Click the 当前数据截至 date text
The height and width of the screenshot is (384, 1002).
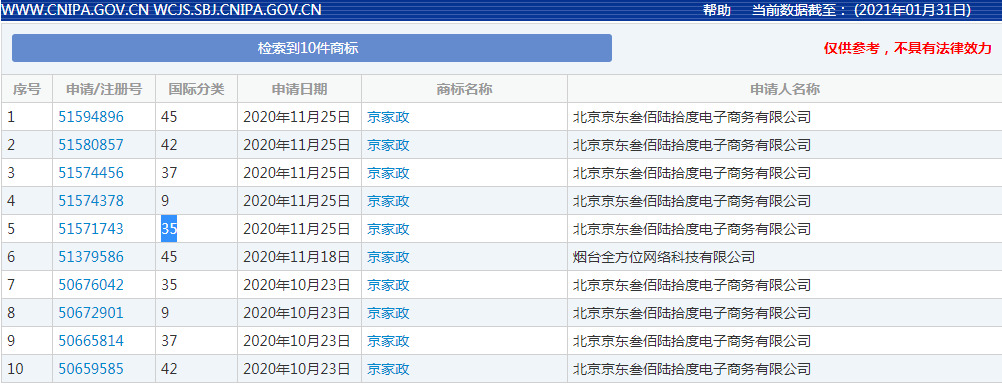coord(861,10)
